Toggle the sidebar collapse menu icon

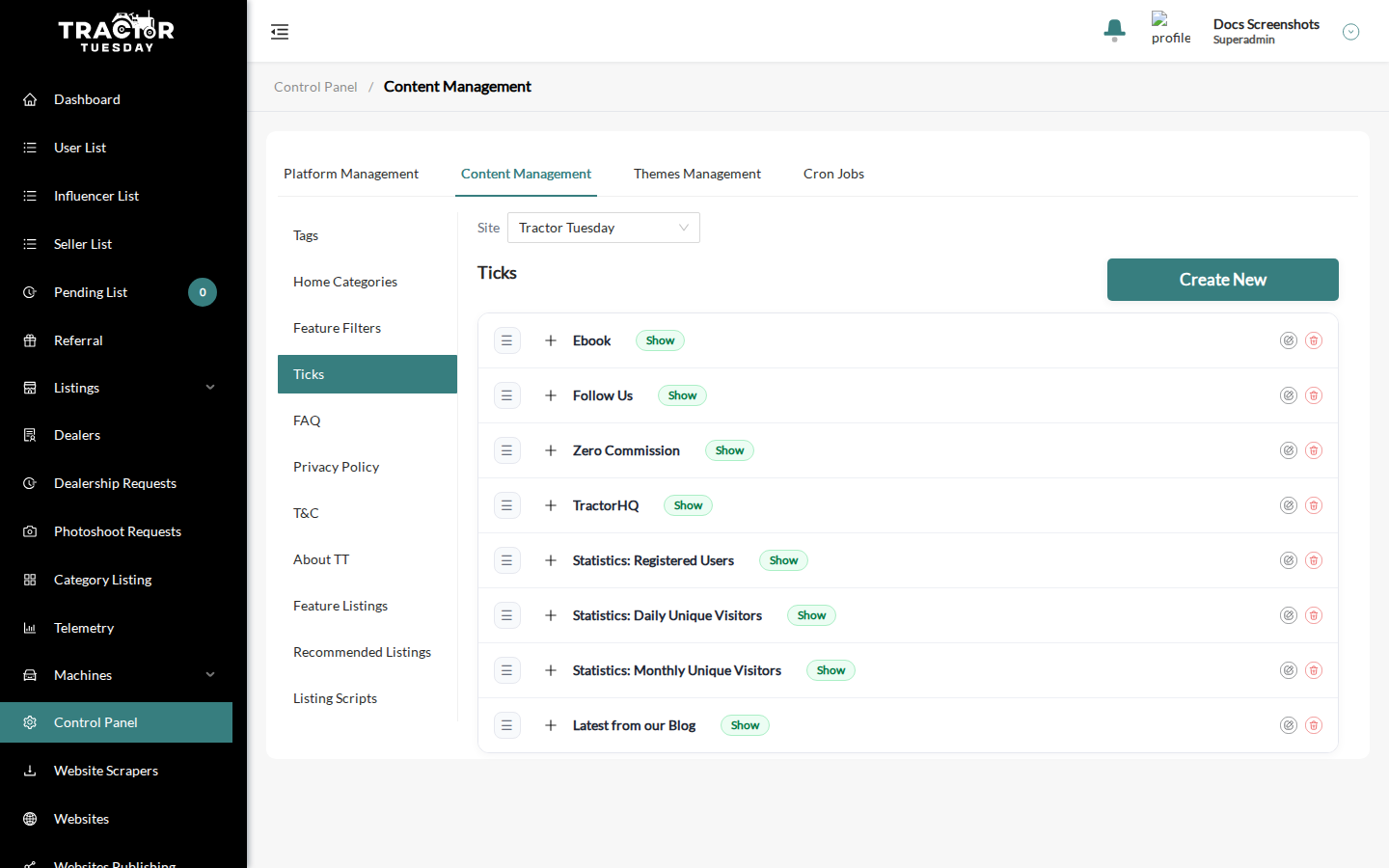click(280, 32)
